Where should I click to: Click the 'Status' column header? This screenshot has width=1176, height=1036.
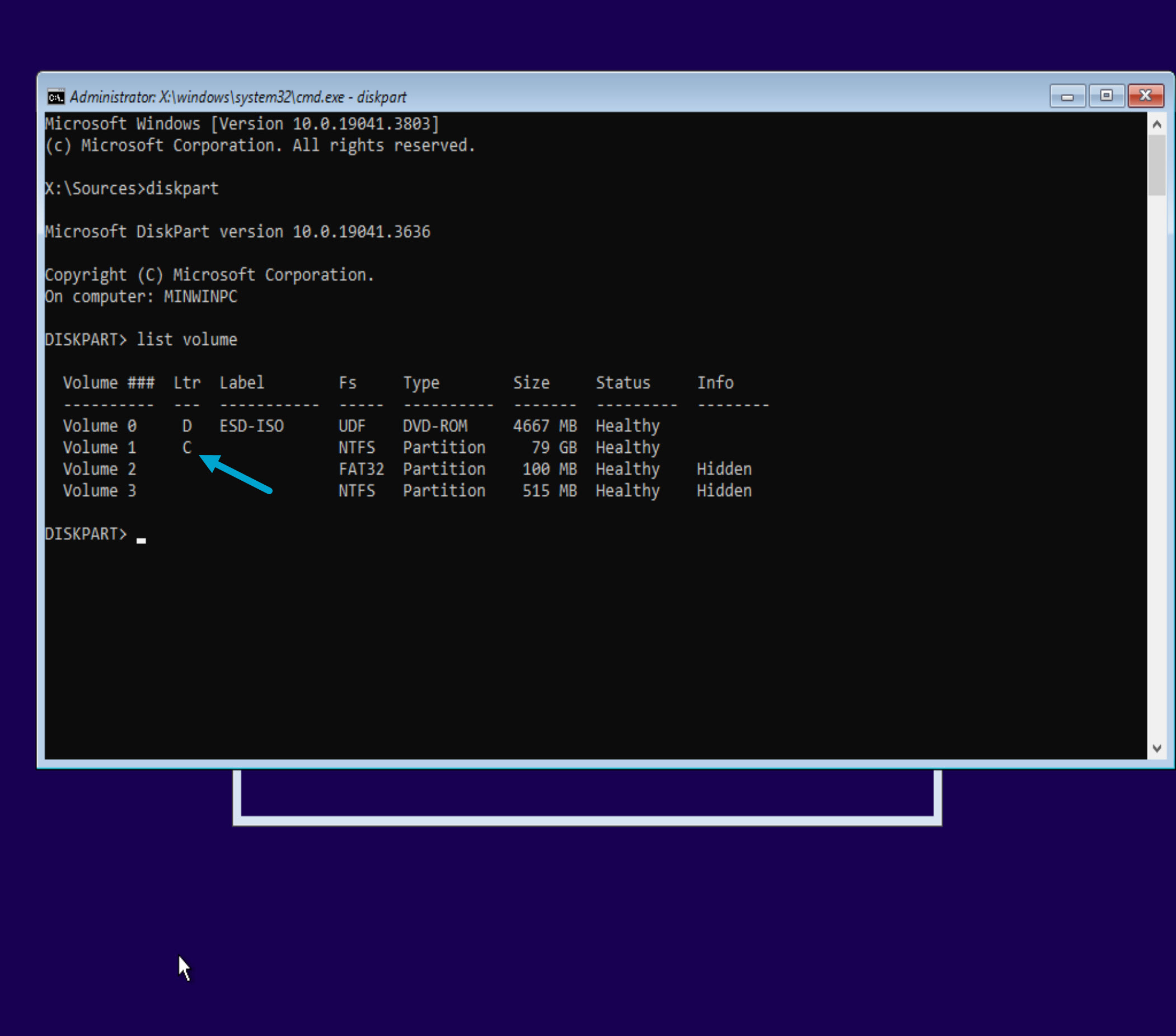[623, 383]
